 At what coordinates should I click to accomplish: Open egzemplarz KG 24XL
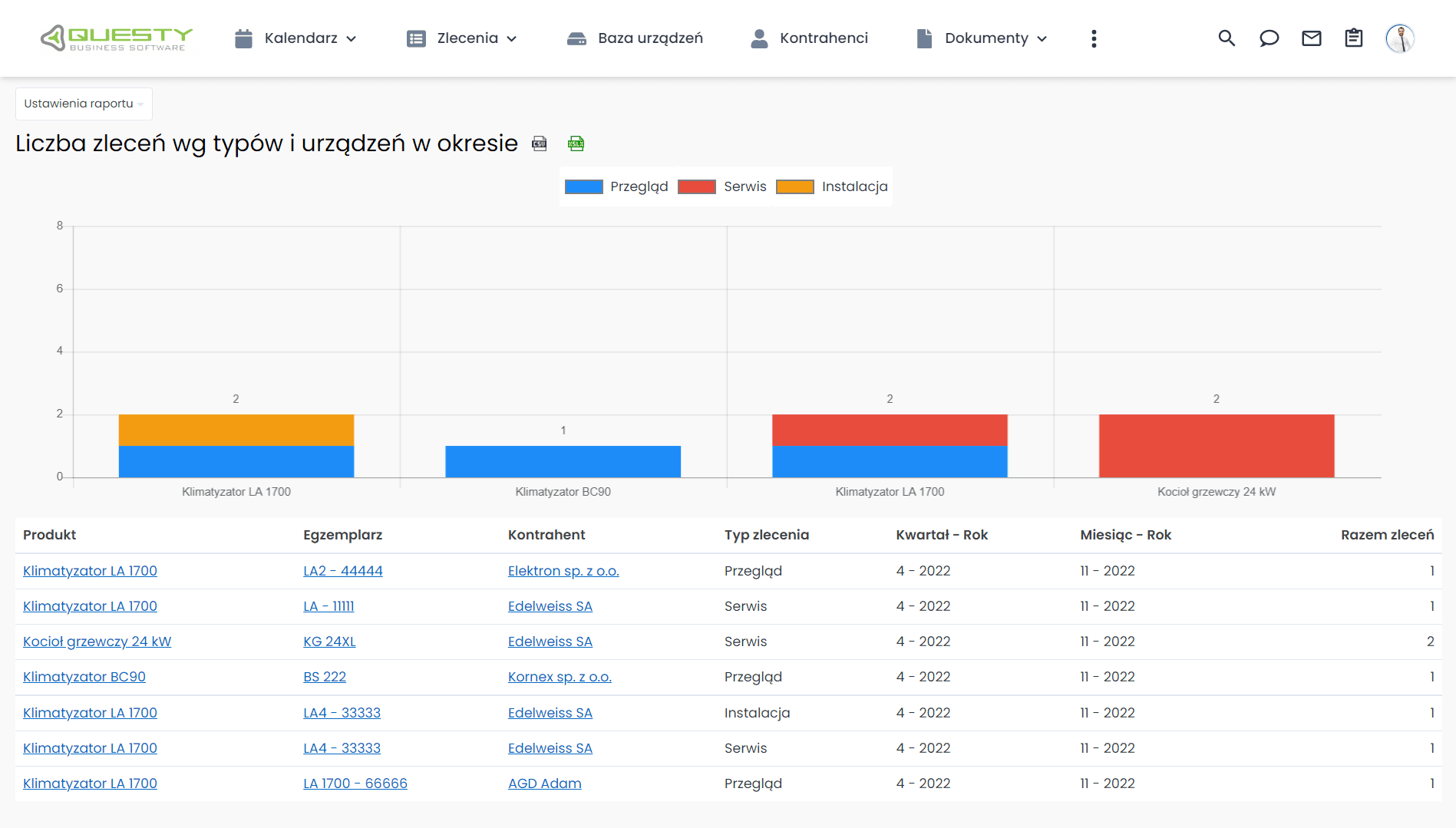329,642
